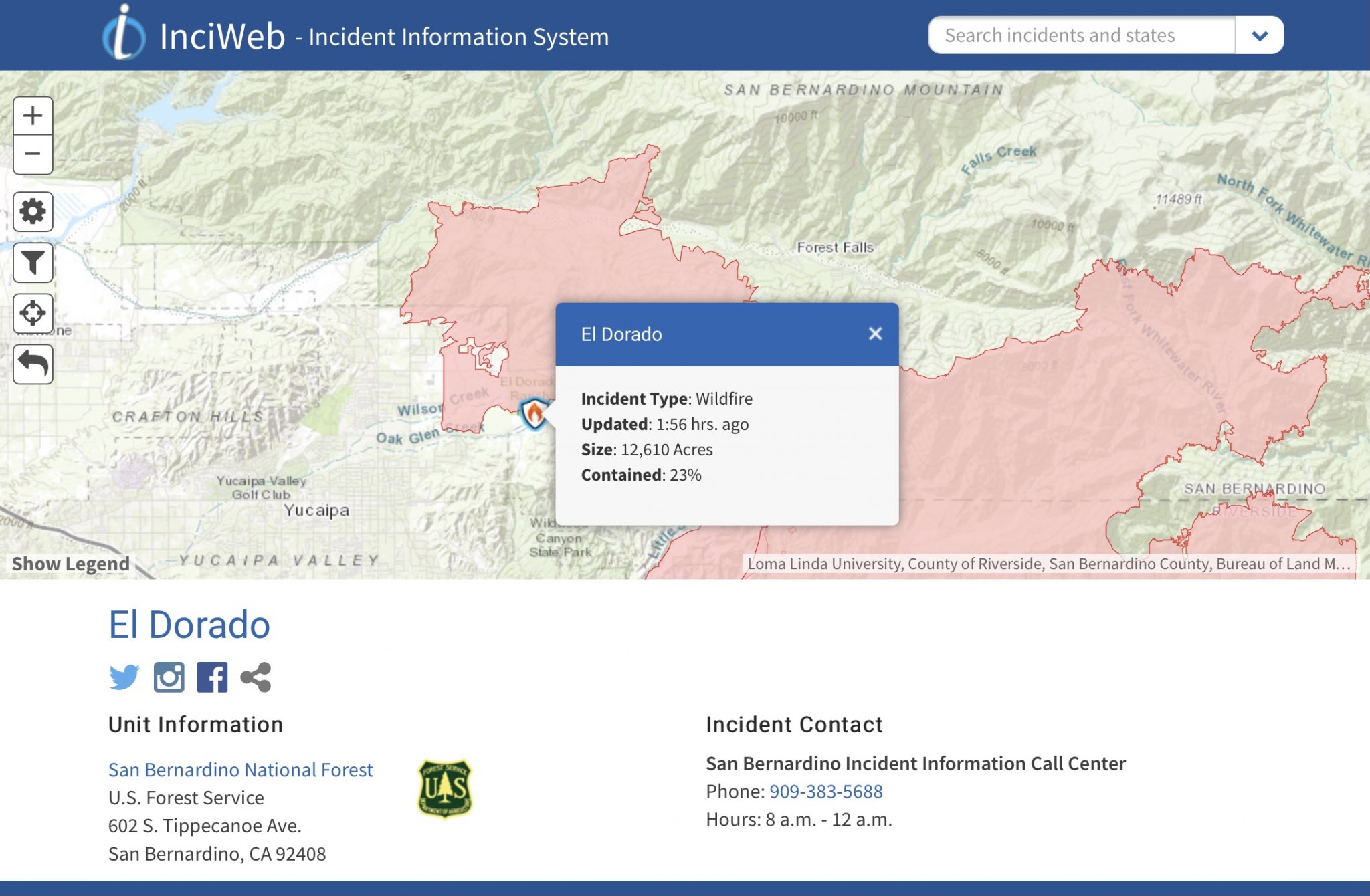Select the 'Size: 12,610 Acres' text

(x=647, y=449)
